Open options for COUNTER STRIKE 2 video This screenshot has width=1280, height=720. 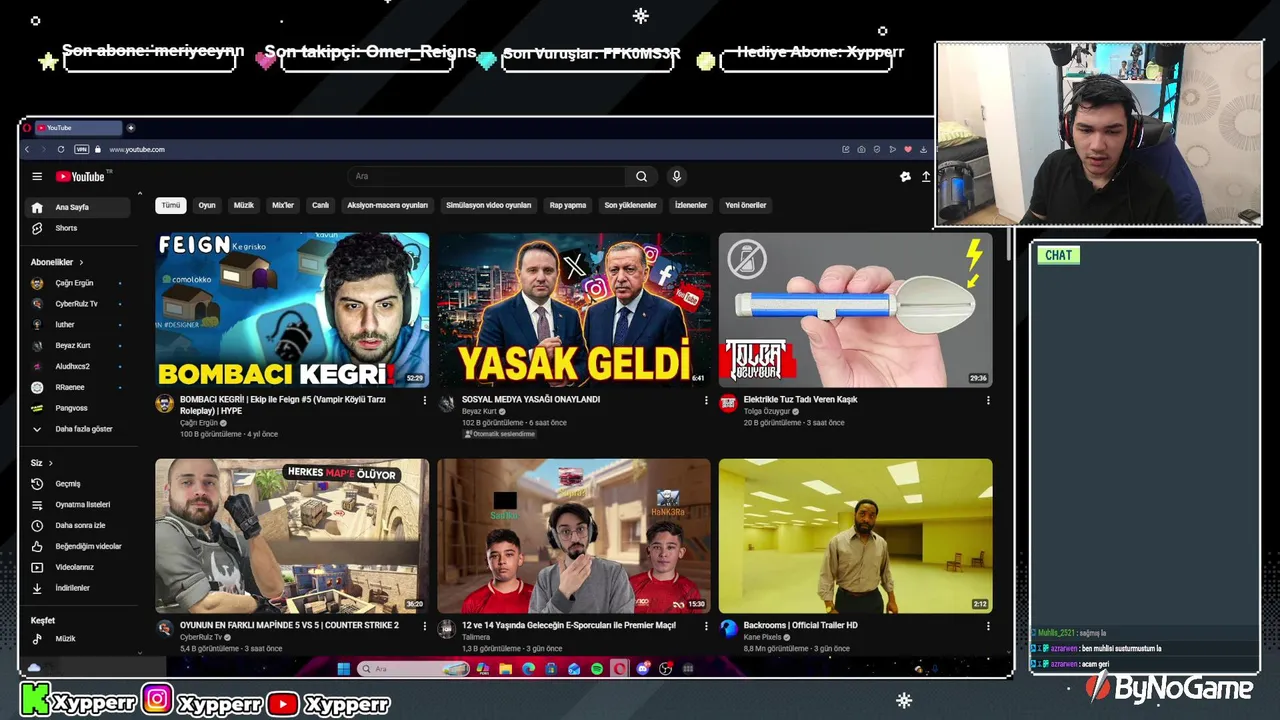pyautogui.click(x=425, y=626)
